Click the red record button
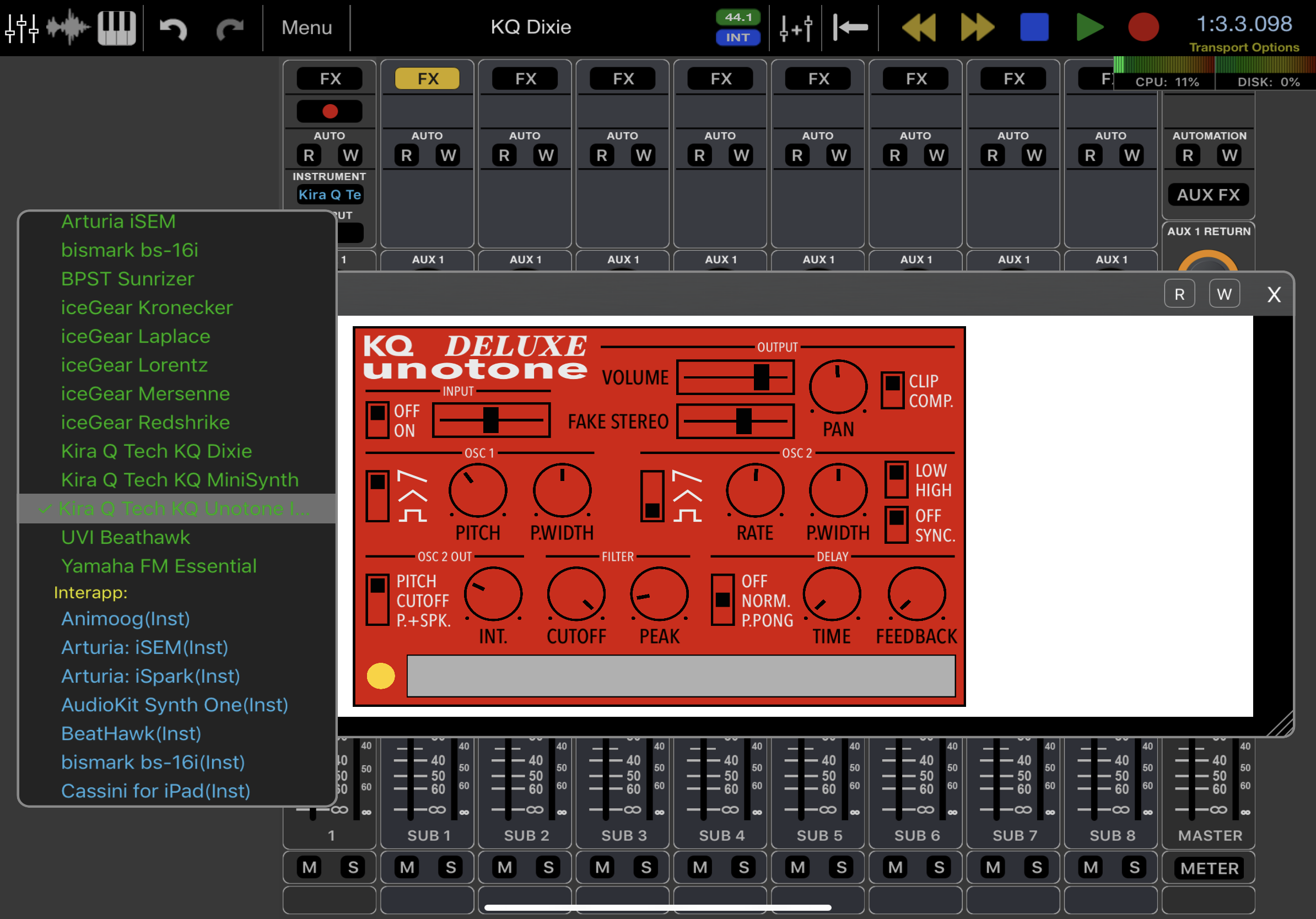This screenshot has height=919, width=1316. (x=1143, y=27)
